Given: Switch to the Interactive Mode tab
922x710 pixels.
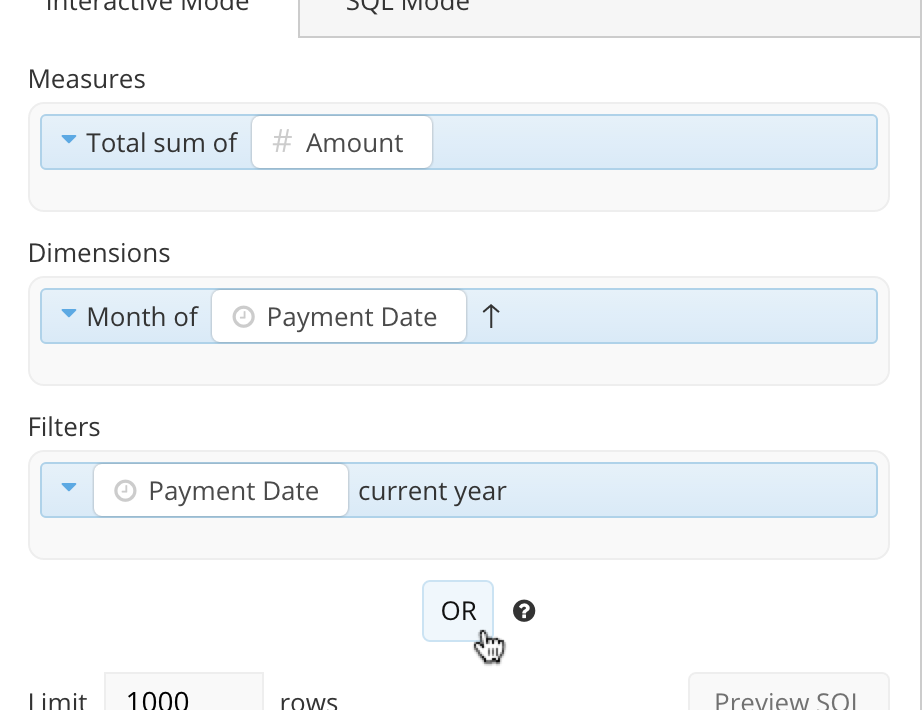Looking at the screenshot, I should 148,6.
